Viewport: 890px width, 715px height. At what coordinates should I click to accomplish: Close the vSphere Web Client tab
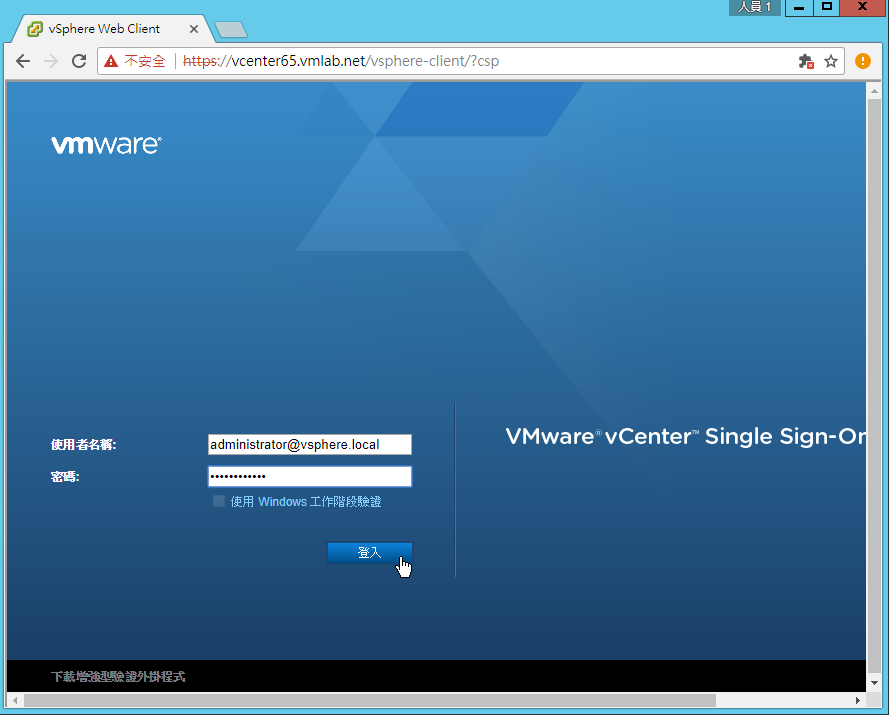click(x=194, y=29)
